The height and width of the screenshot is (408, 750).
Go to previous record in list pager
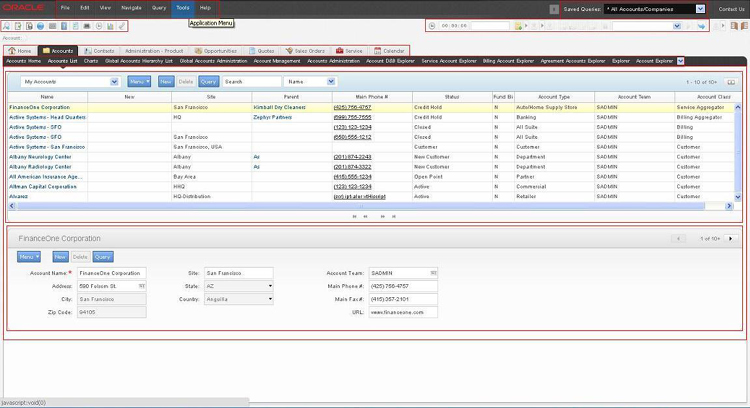pos(365,217)
